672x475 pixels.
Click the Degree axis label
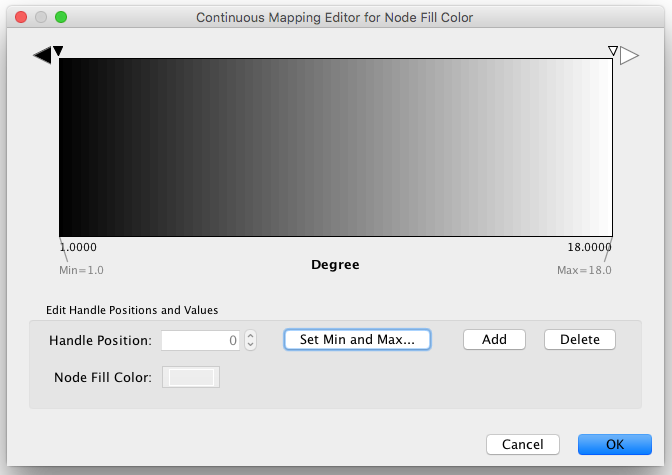(335, 265)
